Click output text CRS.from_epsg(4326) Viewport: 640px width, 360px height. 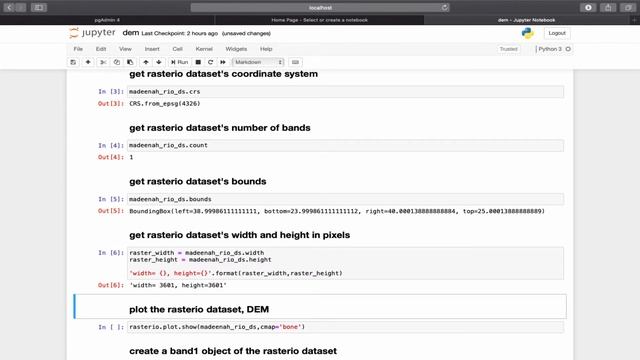click(165, 104)
